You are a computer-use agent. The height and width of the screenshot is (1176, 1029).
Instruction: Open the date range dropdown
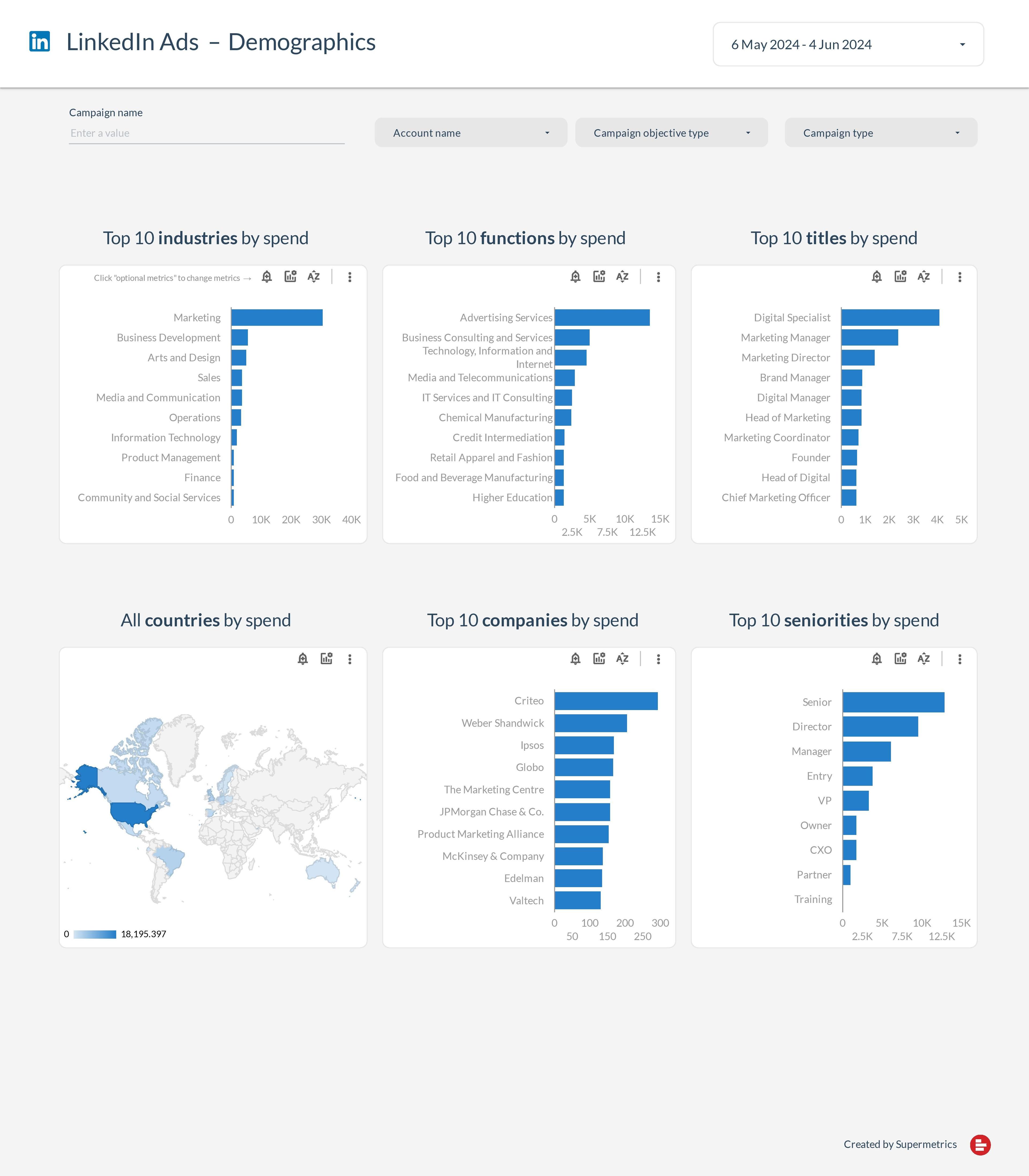click(x=848, y=44)
